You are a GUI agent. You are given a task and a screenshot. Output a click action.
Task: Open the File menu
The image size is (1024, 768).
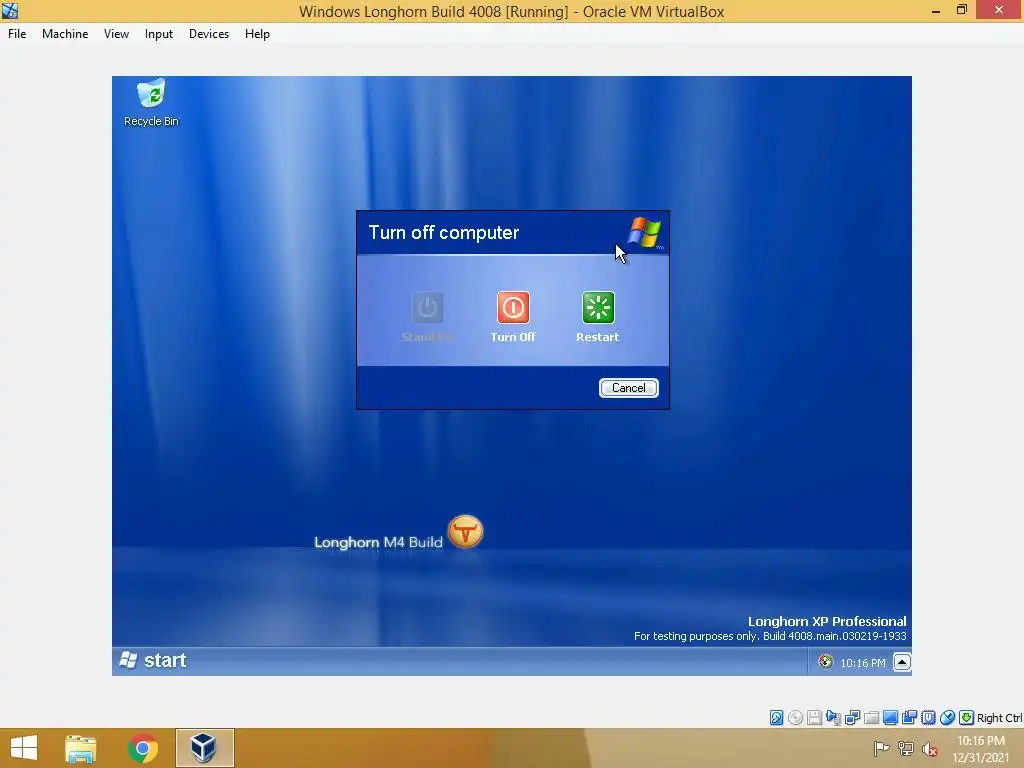tap(17, 34)
